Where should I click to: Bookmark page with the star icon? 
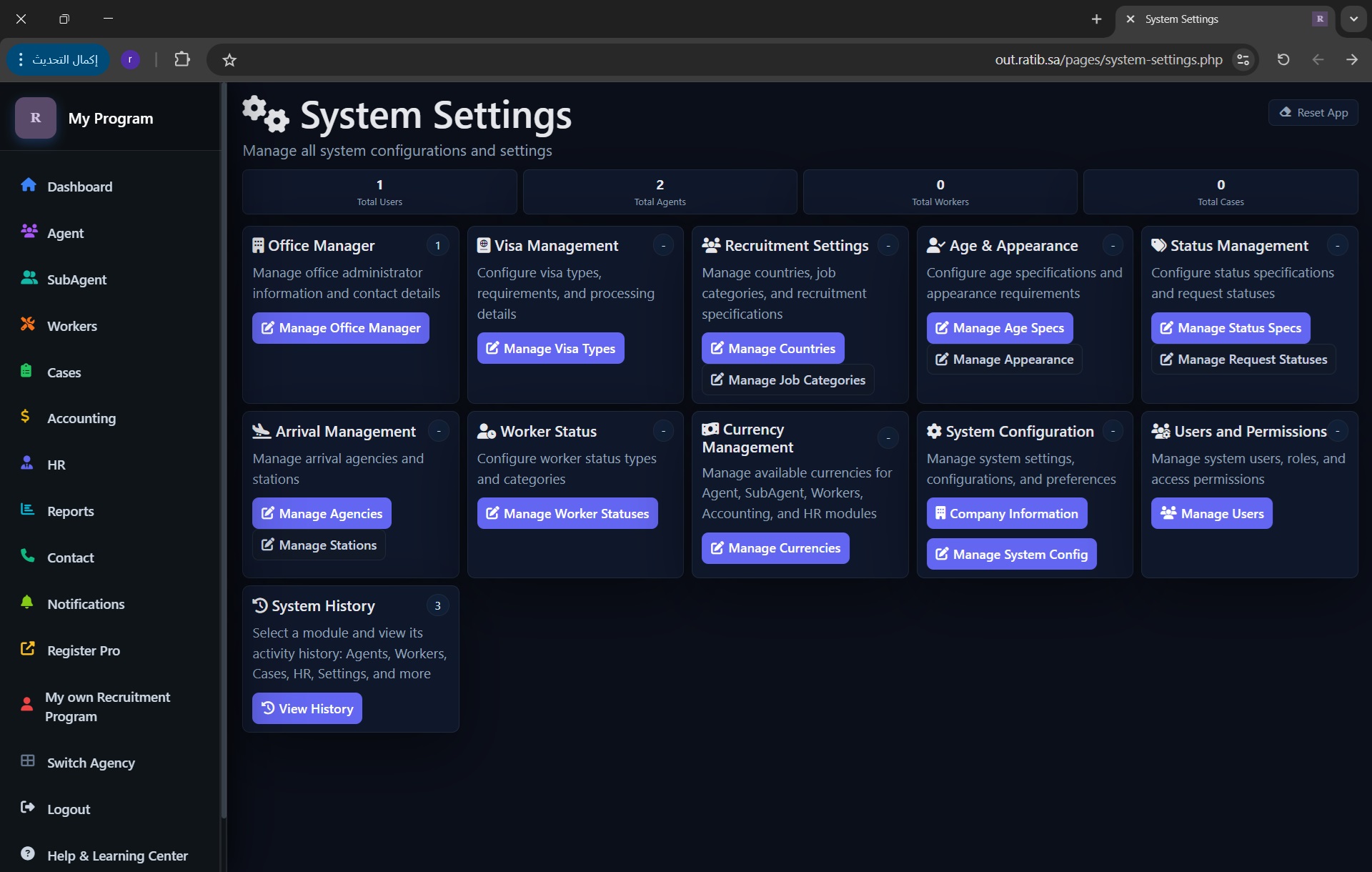point(229,60)
